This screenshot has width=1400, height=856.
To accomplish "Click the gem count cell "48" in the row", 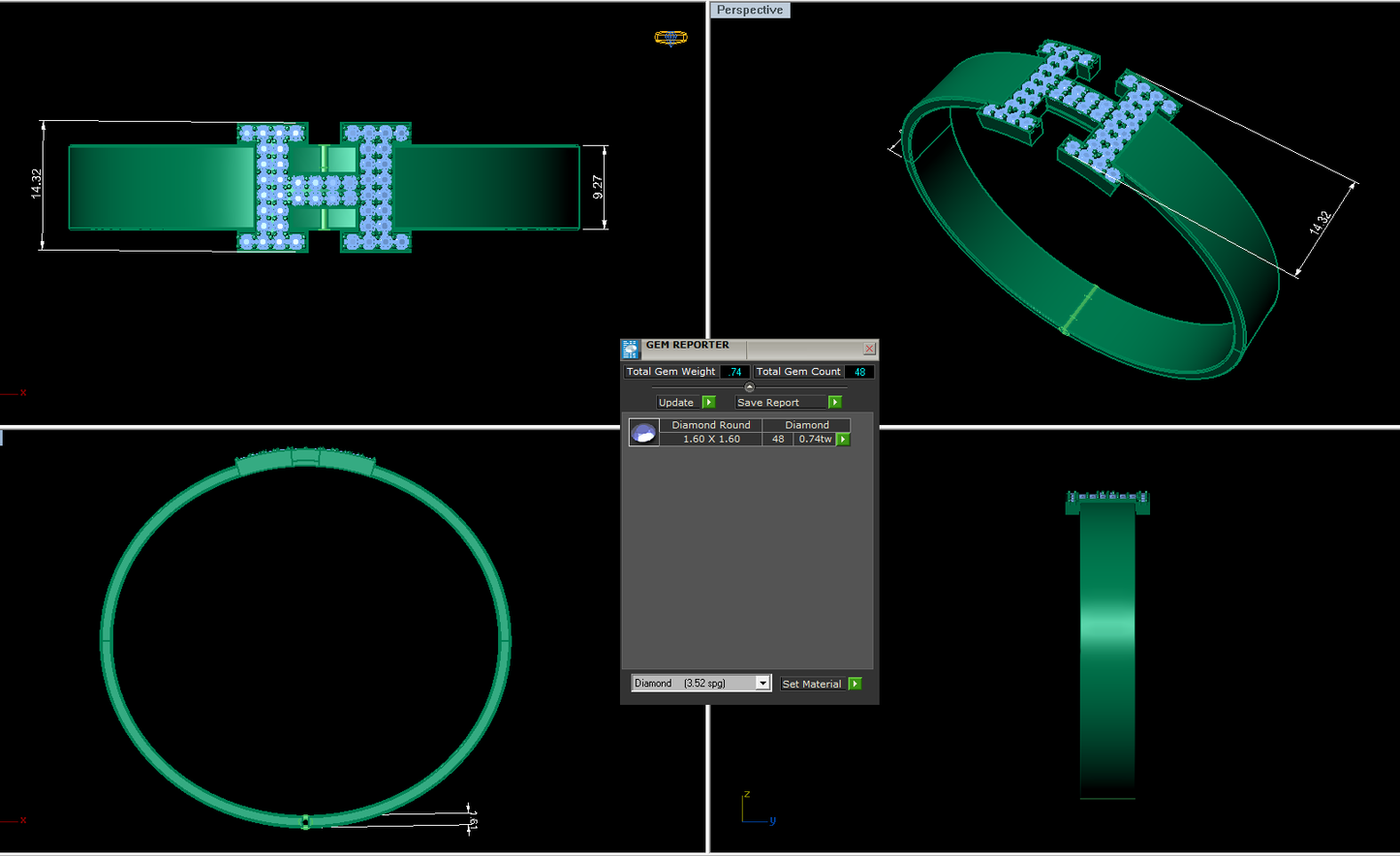I will pos(778,440).
